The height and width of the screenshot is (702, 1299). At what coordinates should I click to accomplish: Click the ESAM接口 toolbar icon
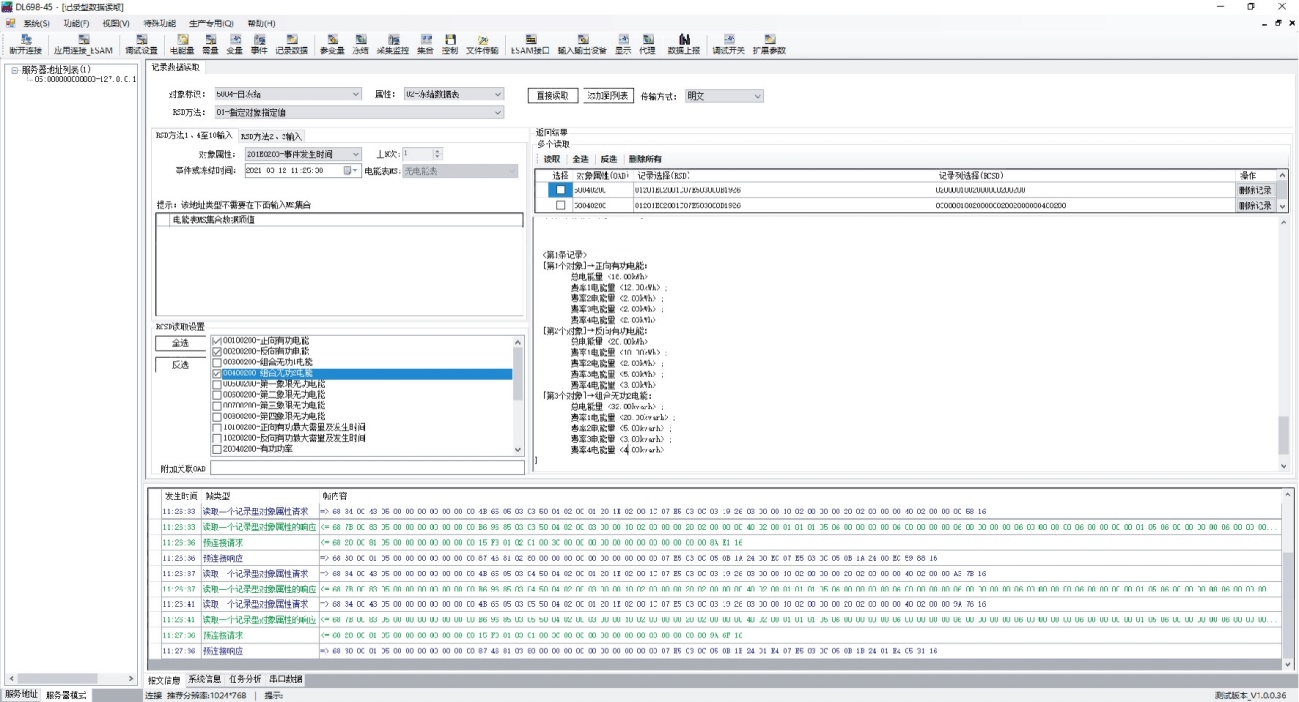click(530, 44)
